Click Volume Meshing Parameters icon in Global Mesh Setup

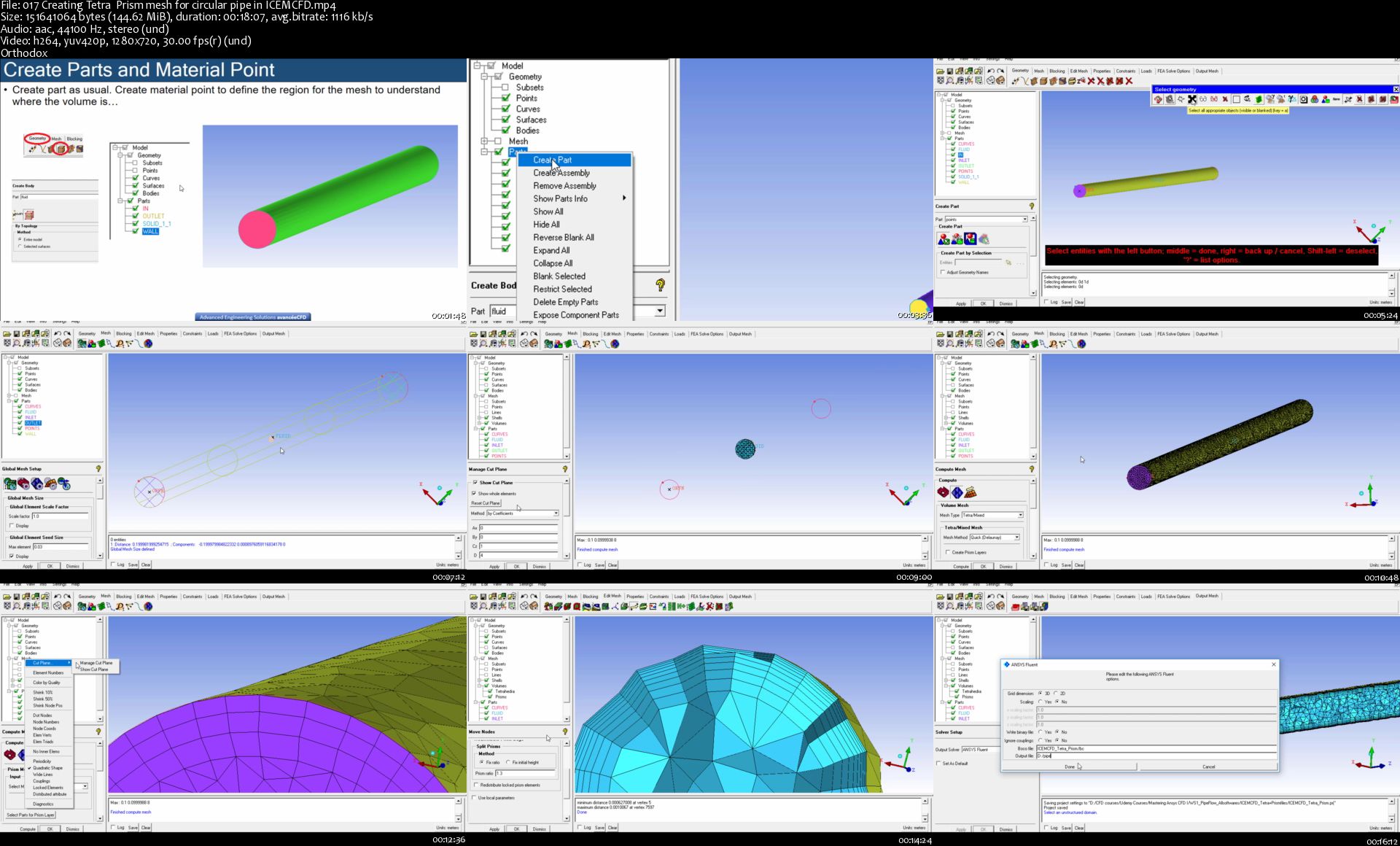(37, 484)
